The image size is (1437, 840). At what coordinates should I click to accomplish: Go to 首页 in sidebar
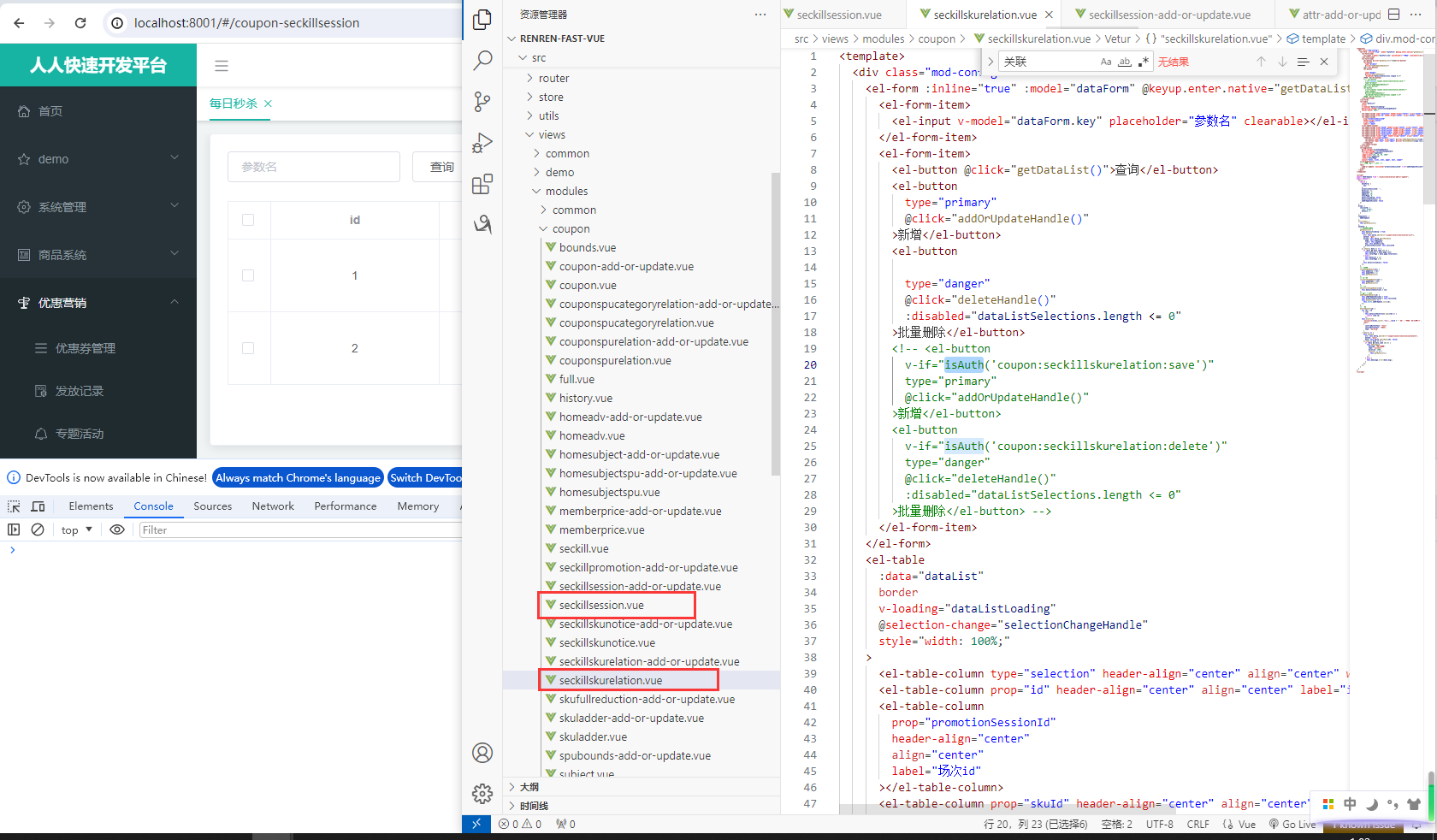coord(98,111)
